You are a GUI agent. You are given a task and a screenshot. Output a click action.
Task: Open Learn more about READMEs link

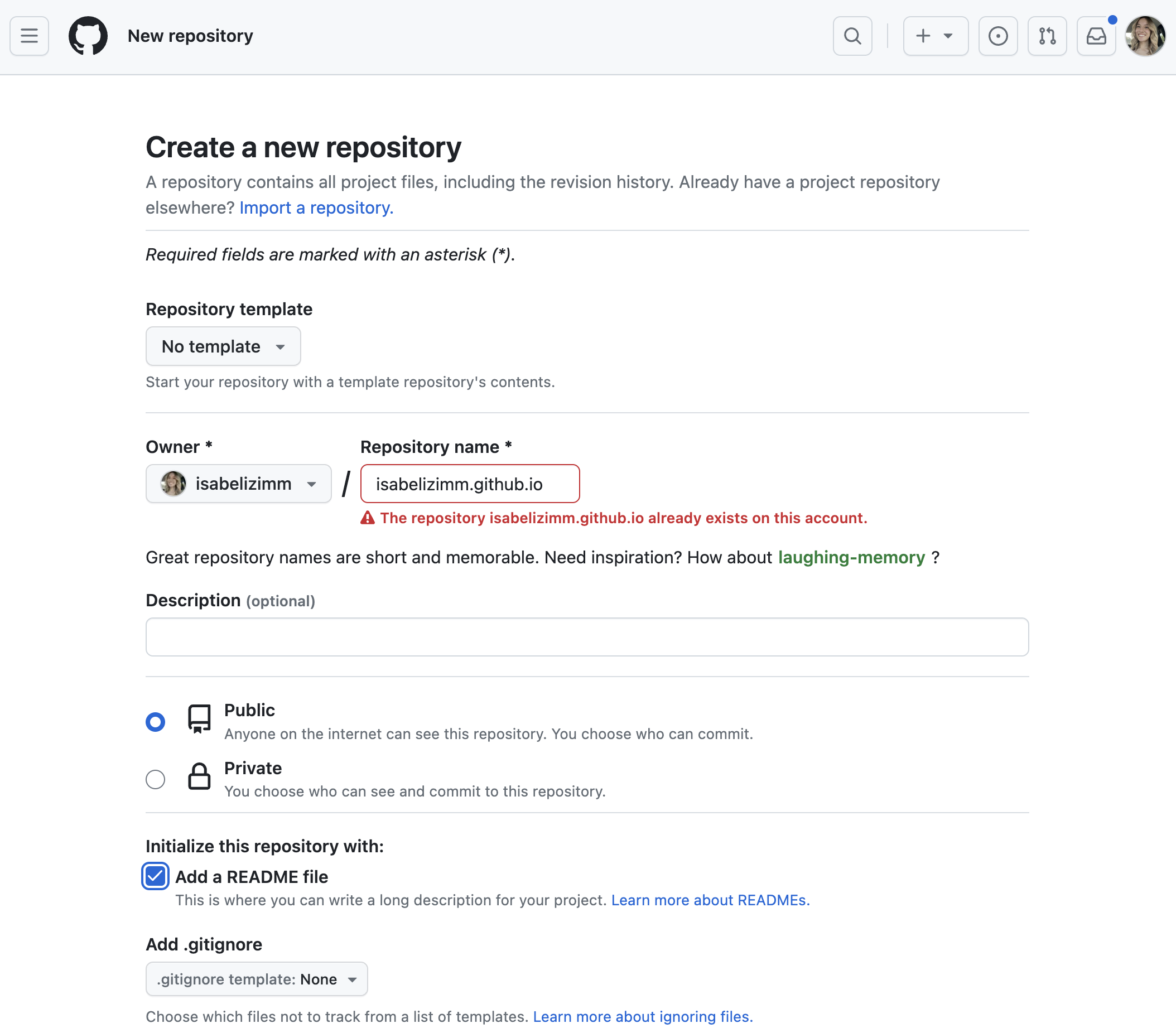[x=710, y=900]
